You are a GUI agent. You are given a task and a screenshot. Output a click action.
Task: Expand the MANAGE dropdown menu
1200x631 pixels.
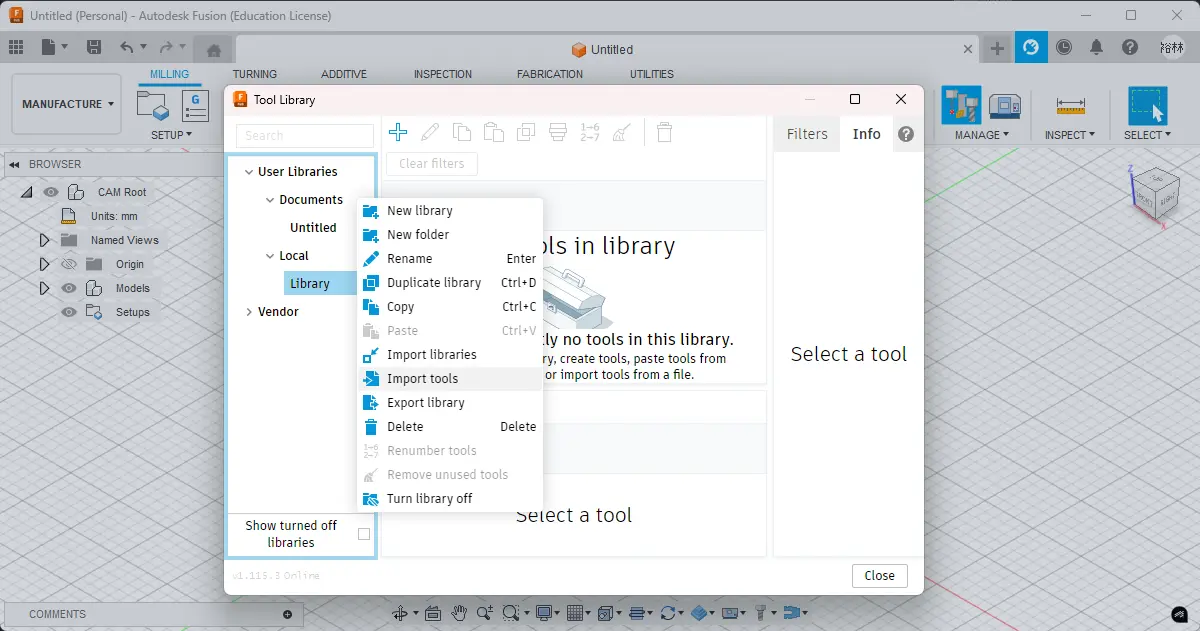tap(982, 135)
